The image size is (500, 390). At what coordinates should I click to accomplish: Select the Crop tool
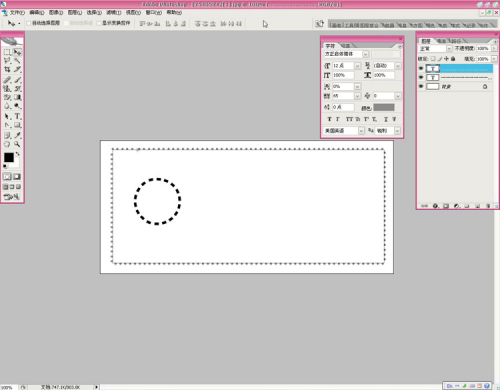pyautogui.click(x=7, y=69)
